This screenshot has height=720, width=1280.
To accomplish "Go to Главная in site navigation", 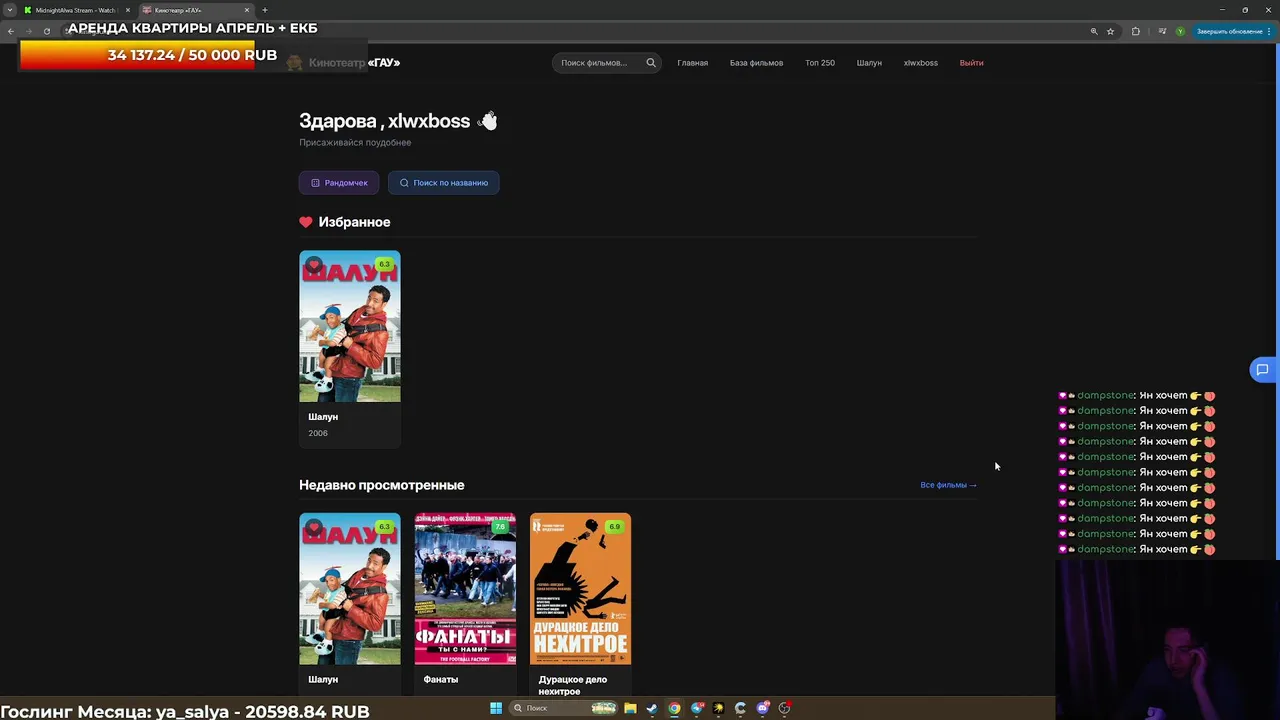I will 692,63.
